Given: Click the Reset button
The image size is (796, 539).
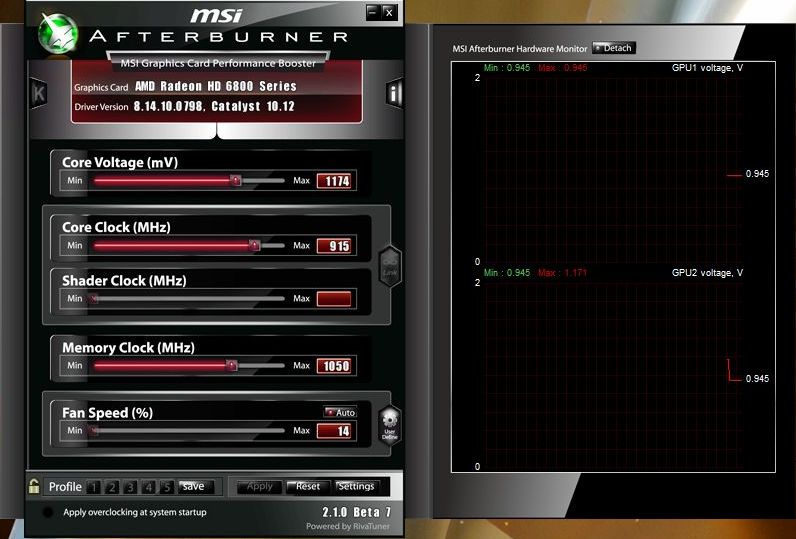Looking at the screenshot, I should coord(308,486).
